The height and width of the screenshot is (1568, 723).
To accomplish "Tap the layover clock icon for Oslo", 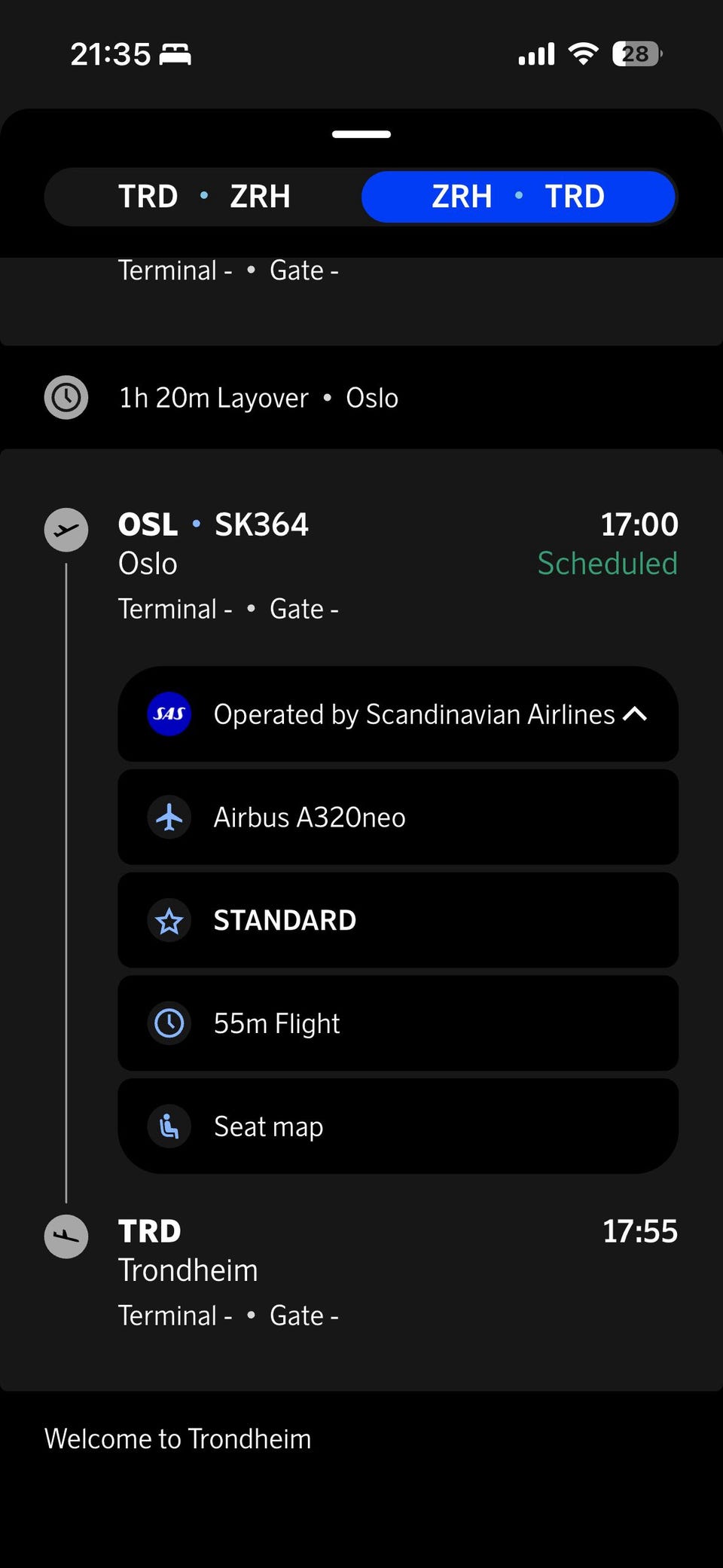I will [66, 397].
